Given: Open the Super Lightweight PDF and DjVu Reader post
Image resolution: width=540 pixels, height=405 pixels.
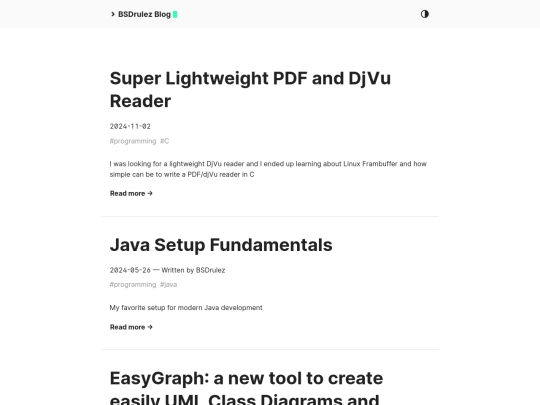Looking at the screenshot, I should coord(250,90).
